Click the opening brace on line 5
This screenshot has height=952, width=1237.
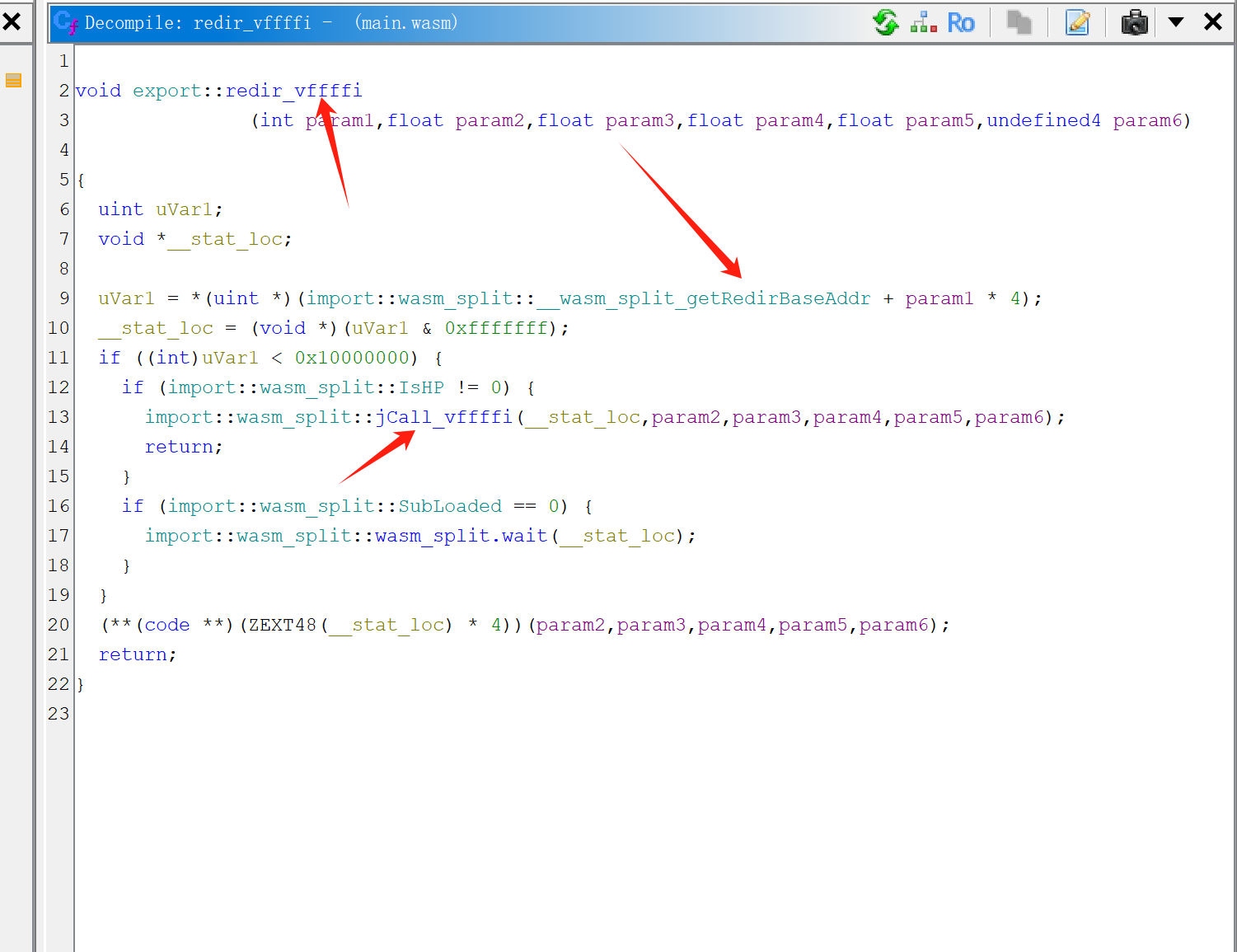point(80,180)
